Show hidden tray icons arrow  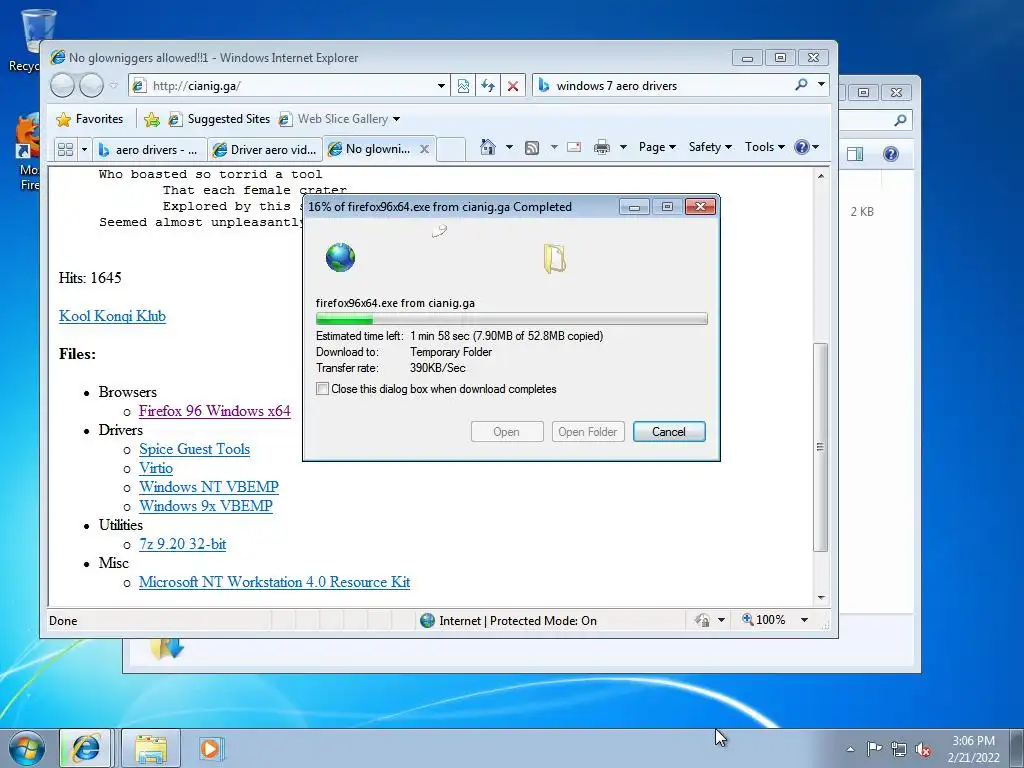[x=850, y=749]
